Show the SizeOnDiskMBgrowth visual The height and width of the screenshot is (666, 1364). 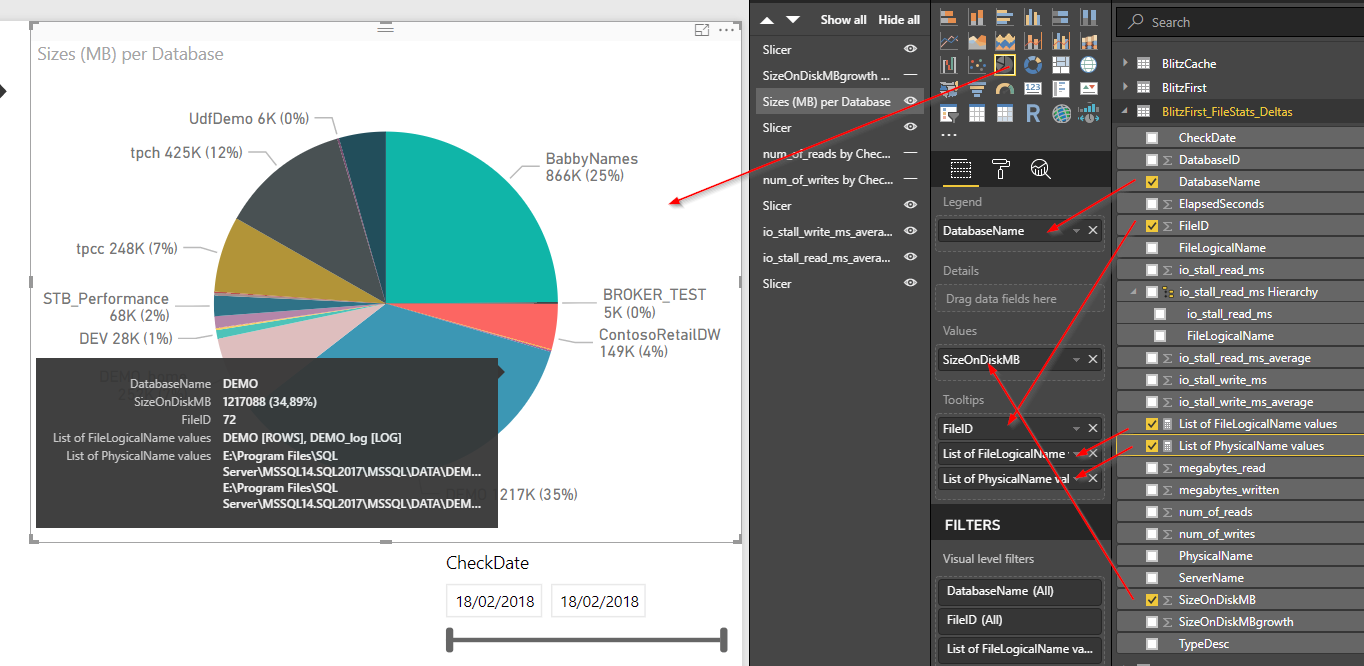[910, 75]
